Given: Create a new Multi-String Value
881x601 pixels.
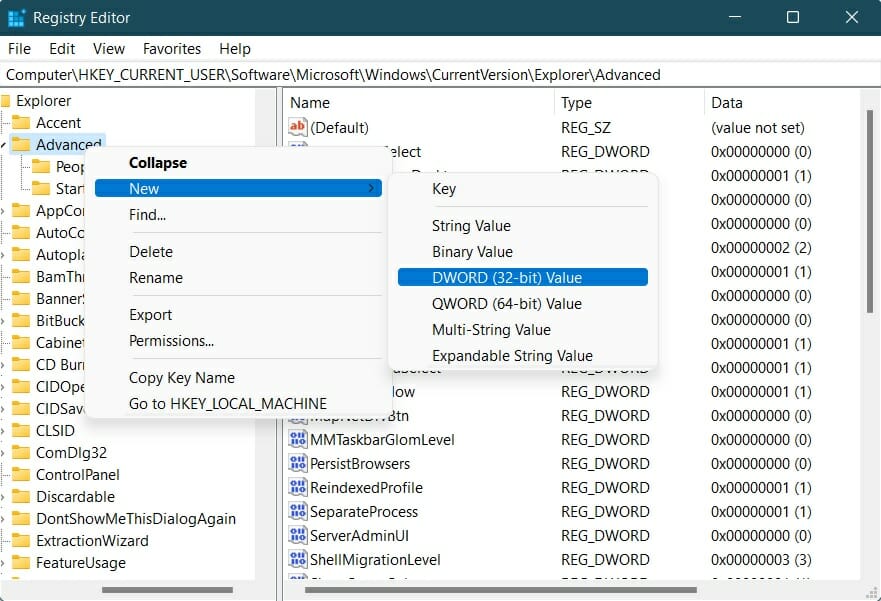Looking at the screenshot, I should pos(523,329).
